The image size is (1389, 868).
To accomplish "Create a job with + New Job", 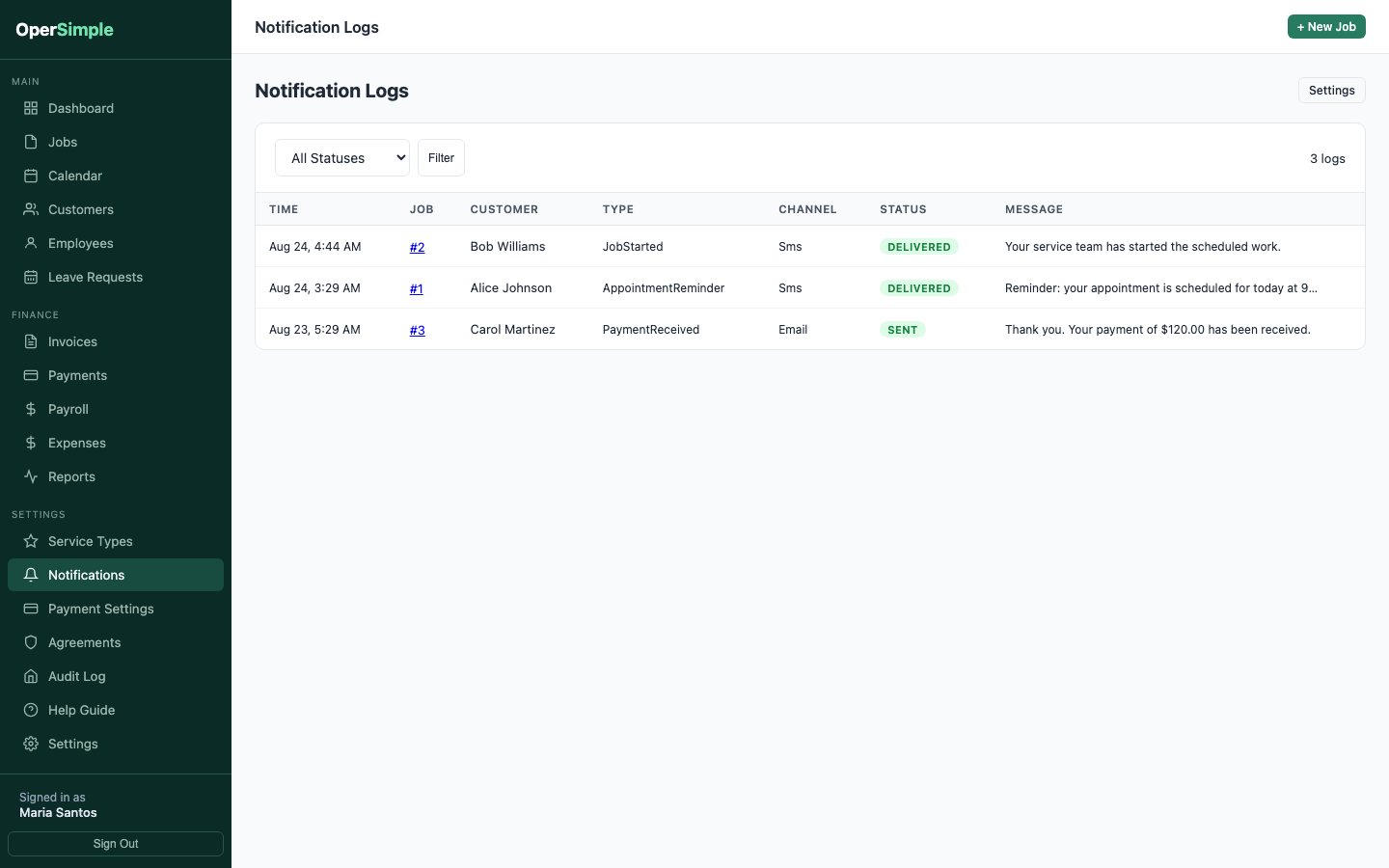I will tap(1326, 27).
